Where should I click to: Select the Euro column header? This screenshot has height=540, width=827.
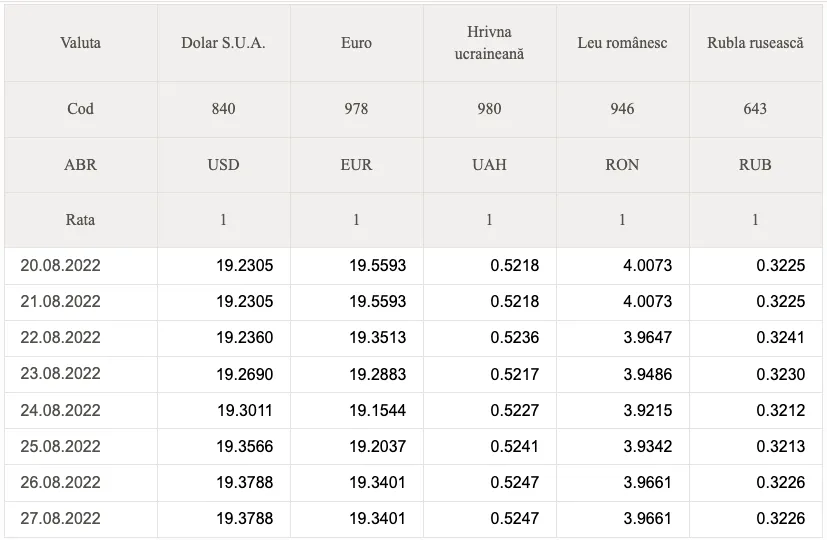[356, 43]
